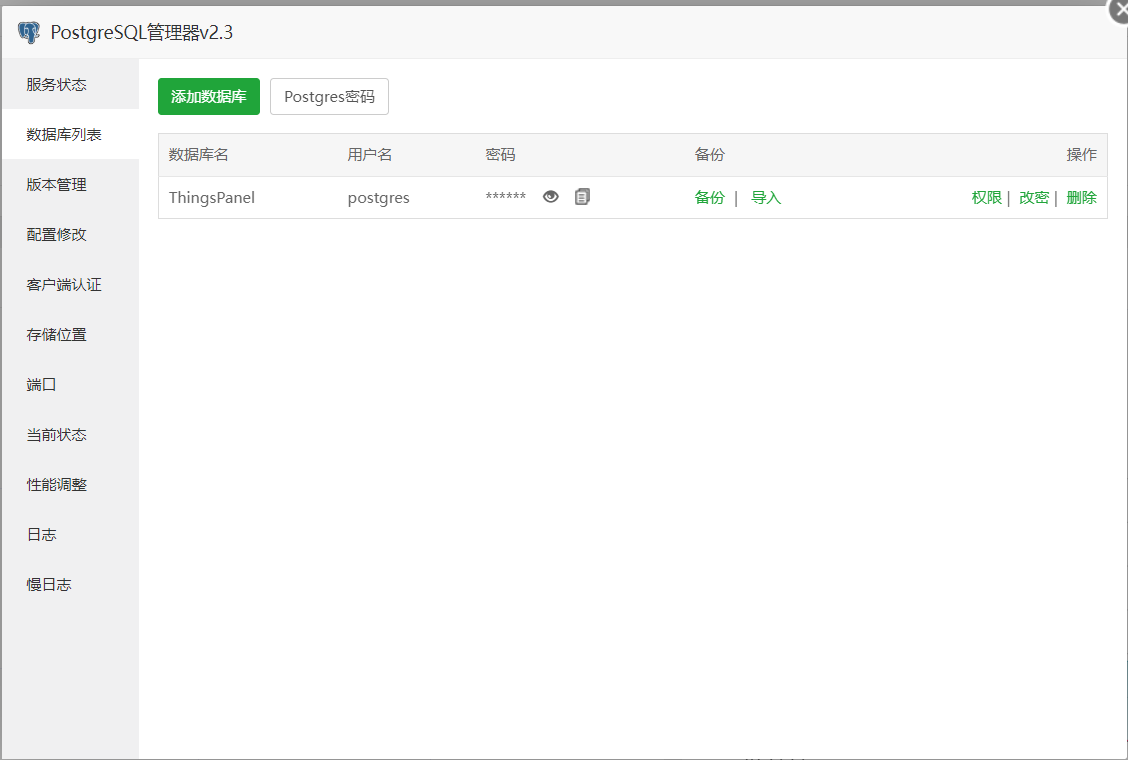
Task: Select the 端口 sidebar item
Action: [x=70, y=384]
